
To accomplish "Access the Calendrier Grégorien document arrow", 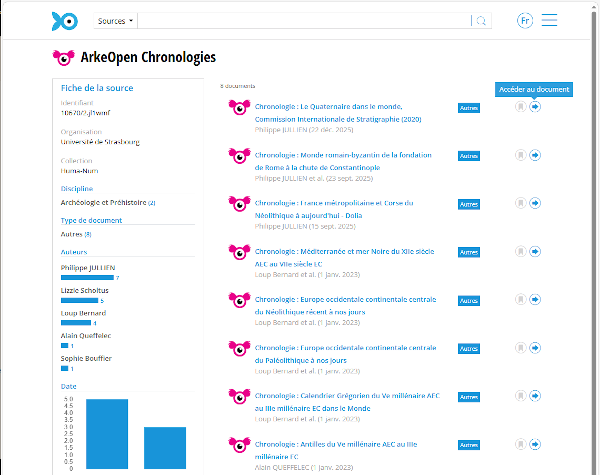I will [535, 396].
